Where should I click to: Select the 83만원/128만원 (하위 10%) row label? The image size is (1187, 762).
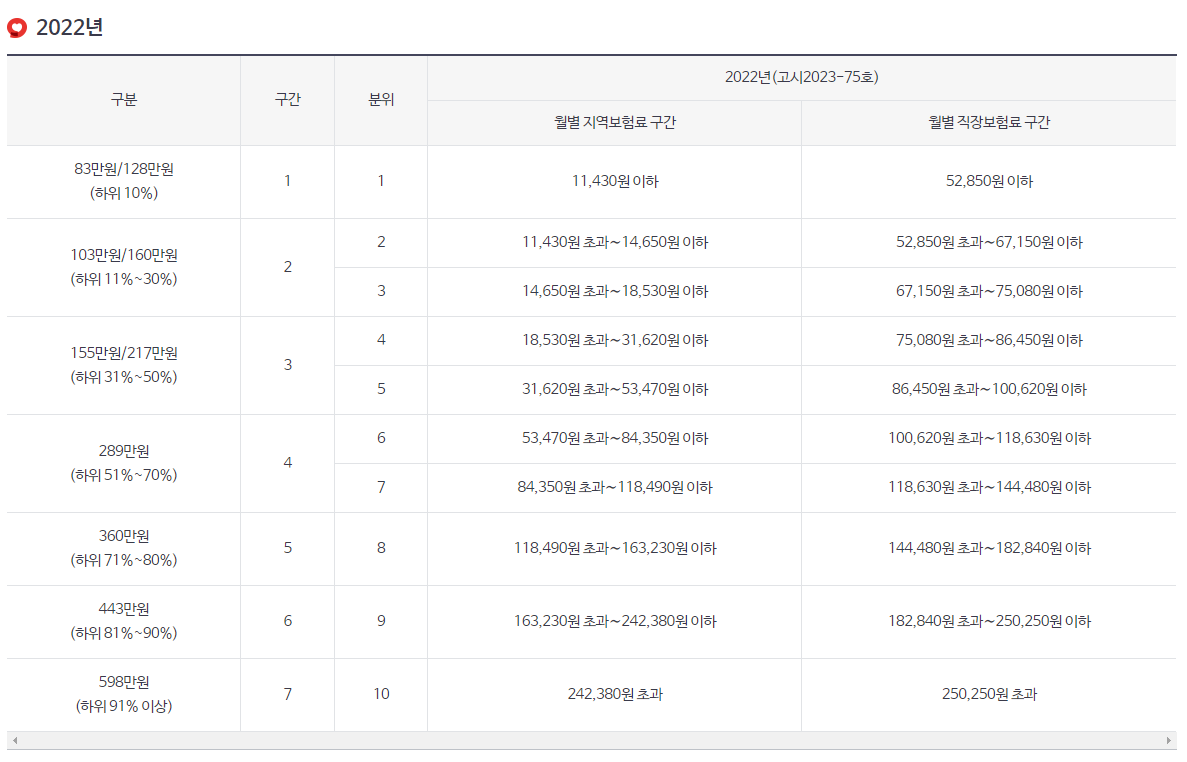(x=122, y=181)
